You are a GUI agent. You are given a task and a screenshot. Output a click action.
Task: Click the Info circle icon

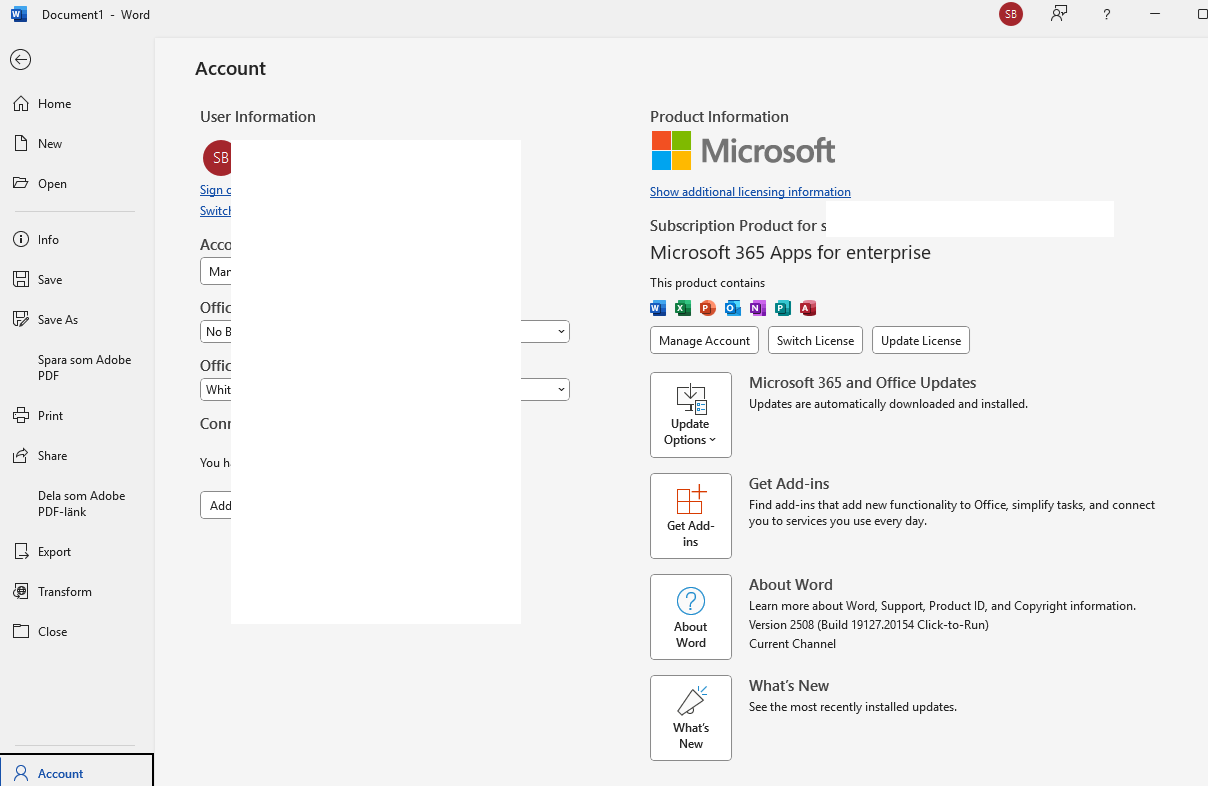click(20, 240)
